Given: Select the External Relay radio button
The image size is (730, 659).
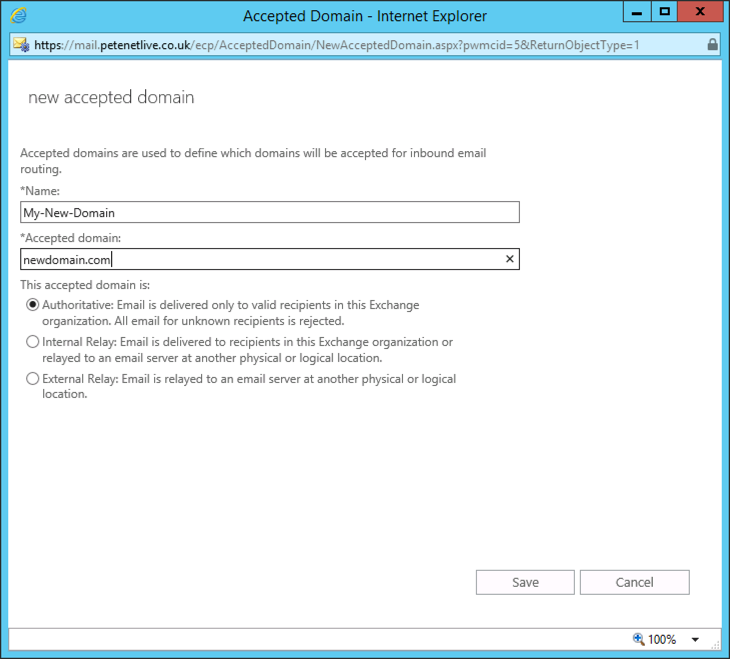Looking at the screenshot, I should pos(32,379).
